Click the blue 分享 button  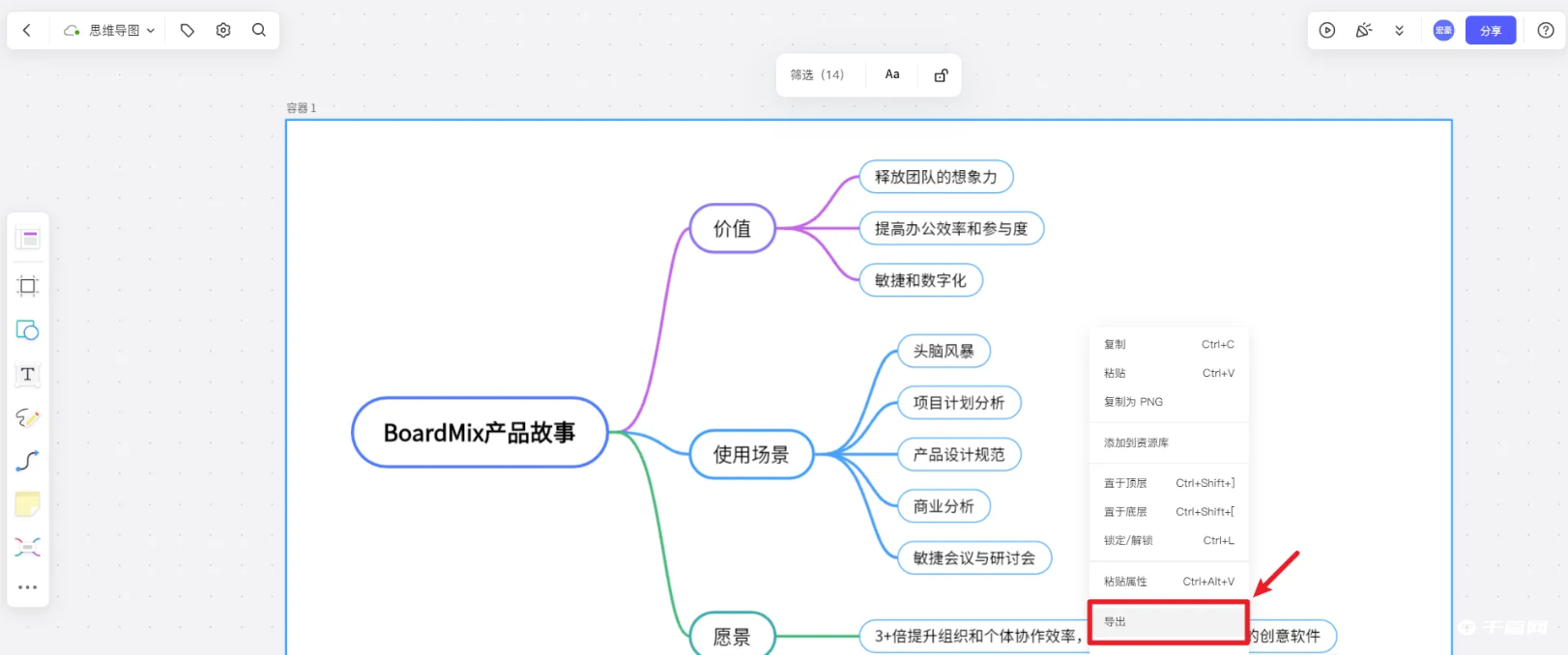pos(1491,31)
